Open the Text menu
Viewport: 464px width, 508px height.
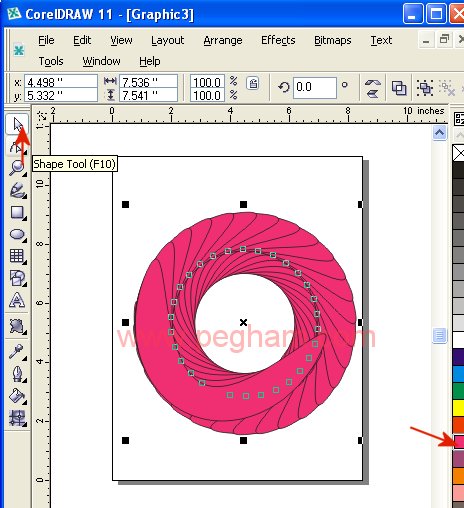[x=381, y=40]
